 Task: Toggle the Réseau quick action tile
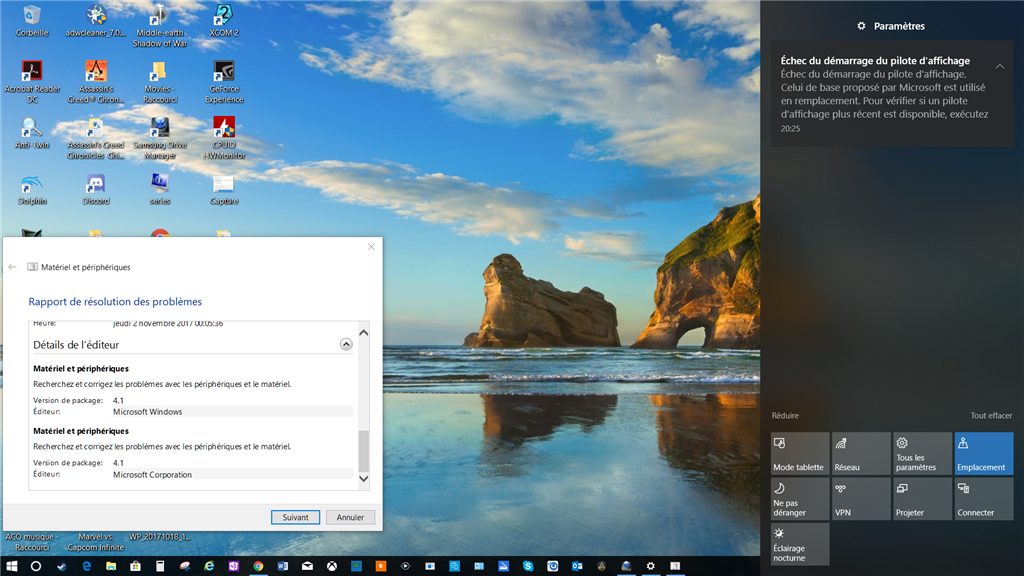(861, 453)
